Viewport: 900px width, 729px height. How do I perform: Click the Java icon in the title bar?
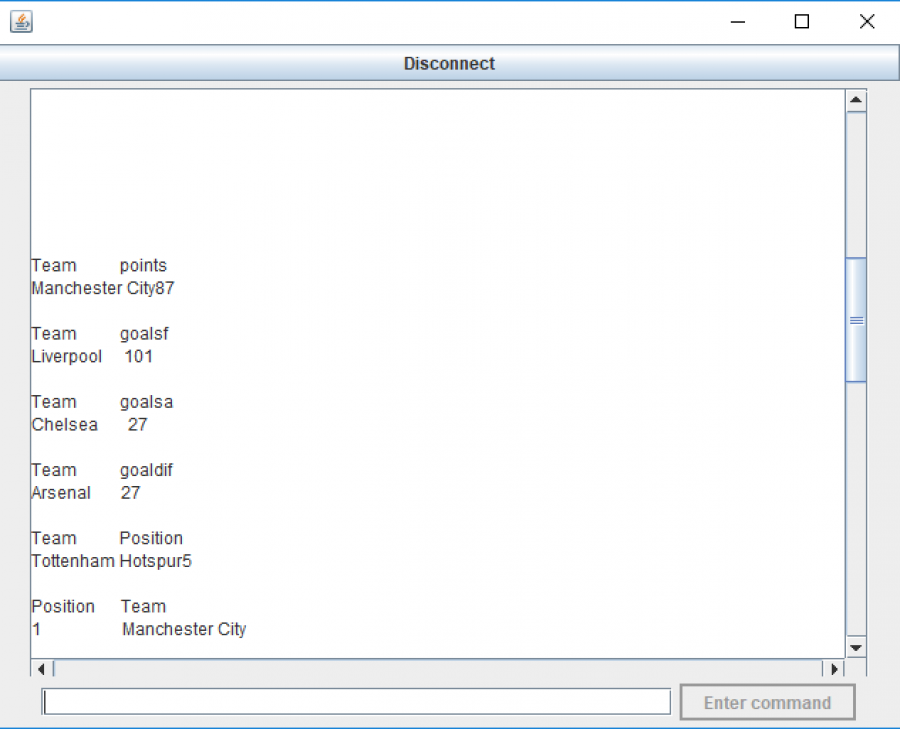pyautogui.click(x=21, y=22)
